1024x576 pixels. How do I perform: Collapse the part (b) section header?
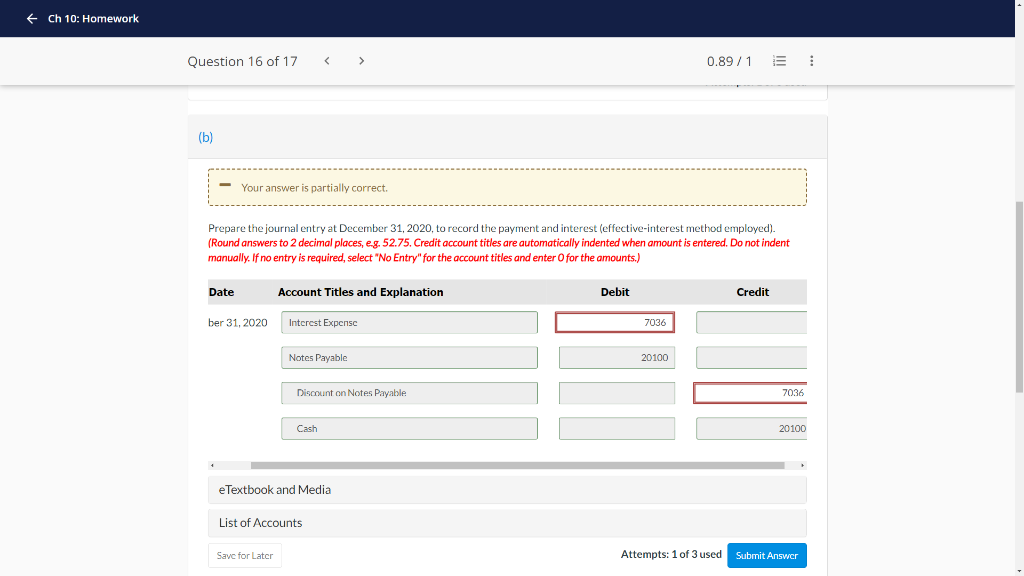click(507, 137)
